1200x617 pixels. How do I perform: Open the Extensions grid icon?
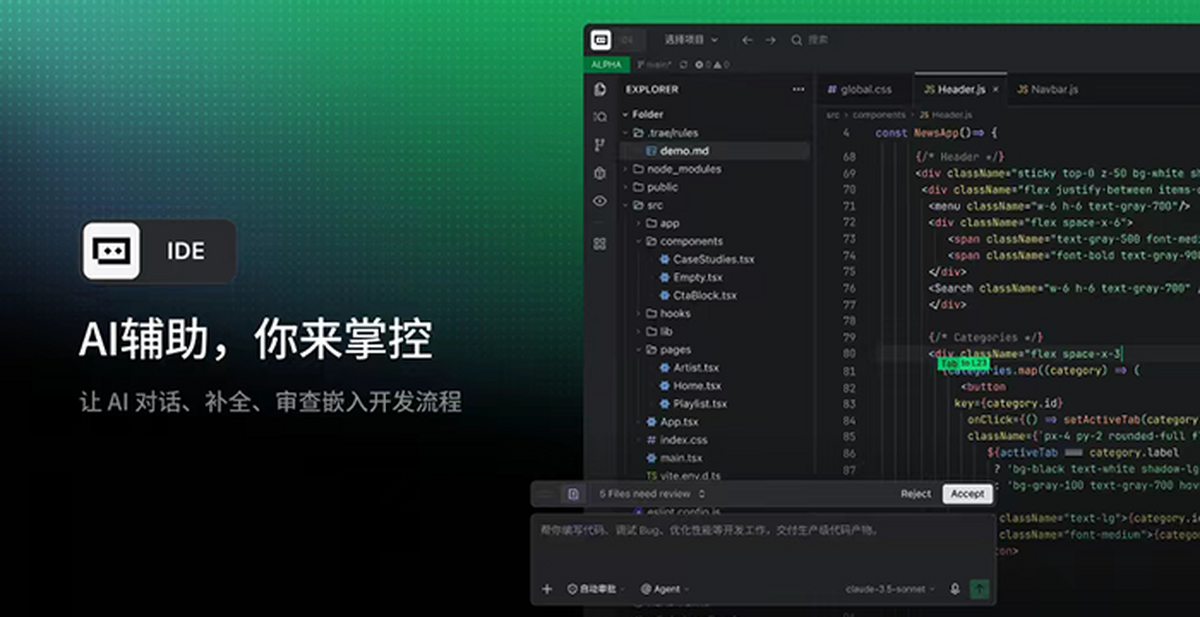tap(600, 243)
